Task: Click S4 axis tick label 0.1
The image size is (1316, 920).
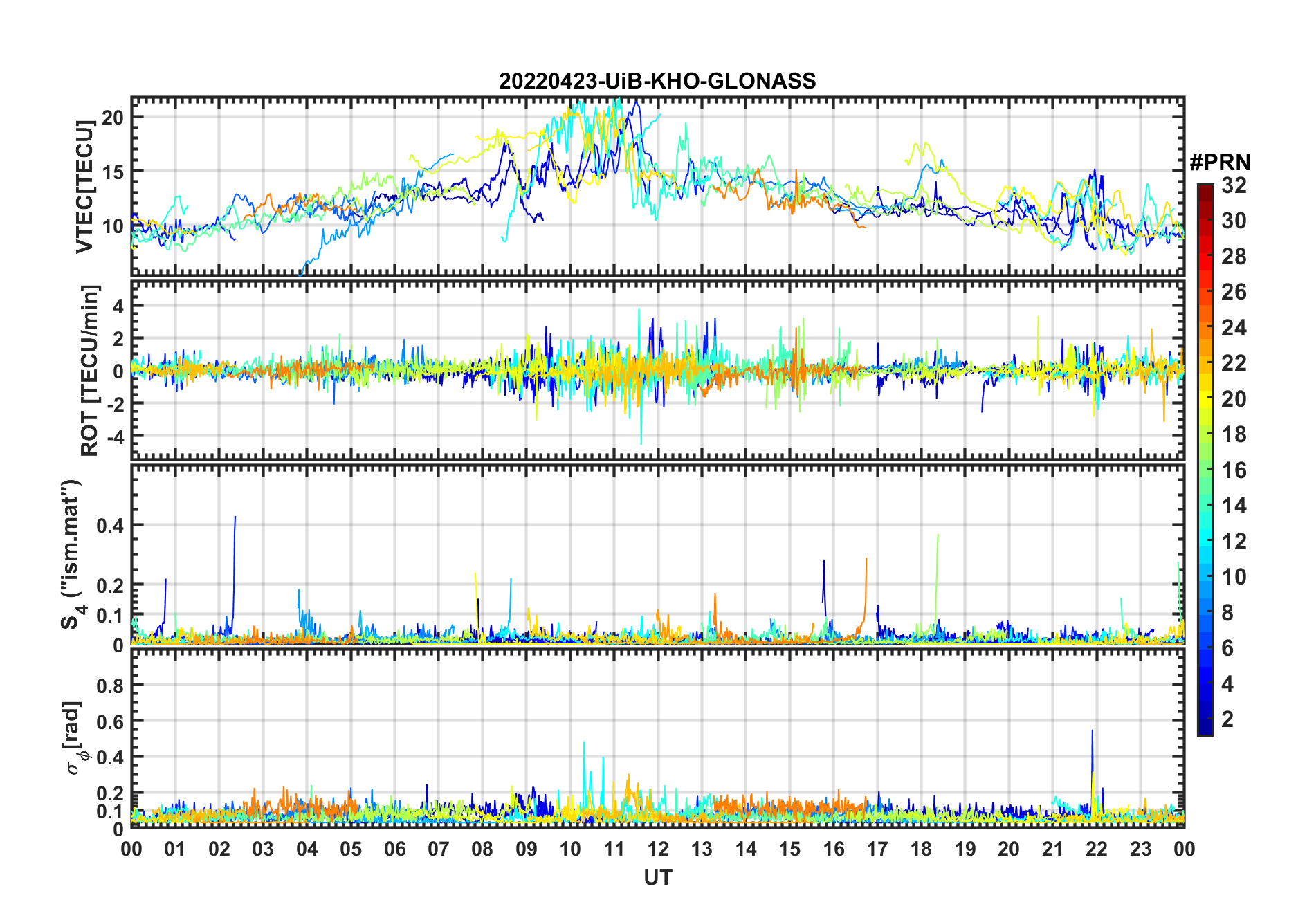Action: point(109,616)
